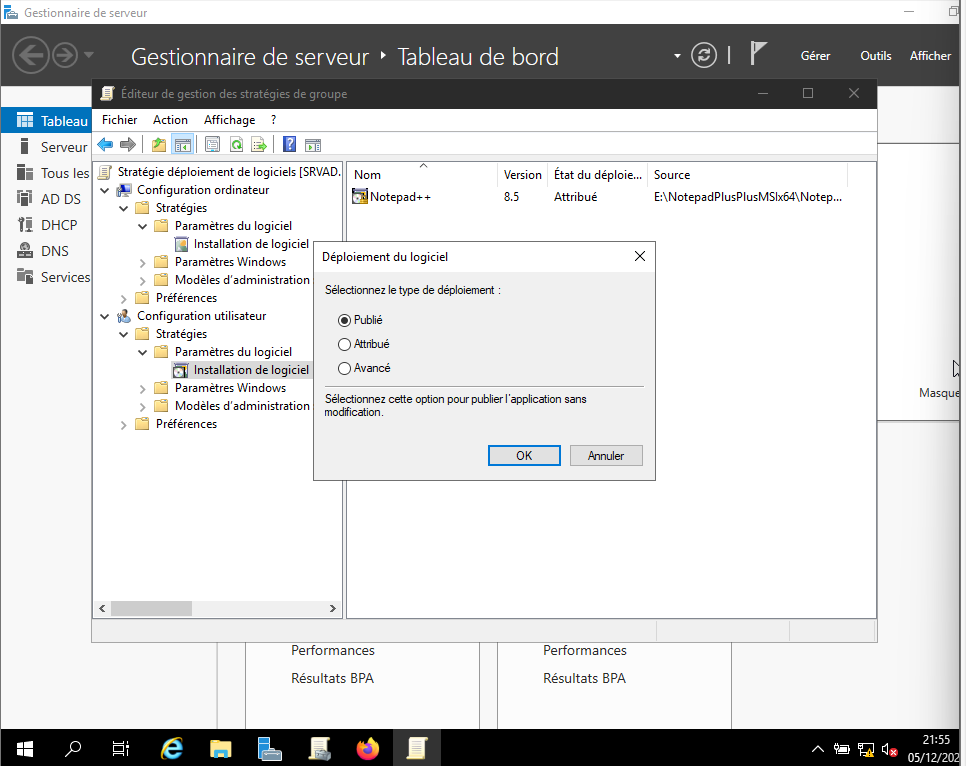The height and width of the screenshot is (766, 966).
Task: Click the blue Back arrow in toolbar
Action: [105, 145]
